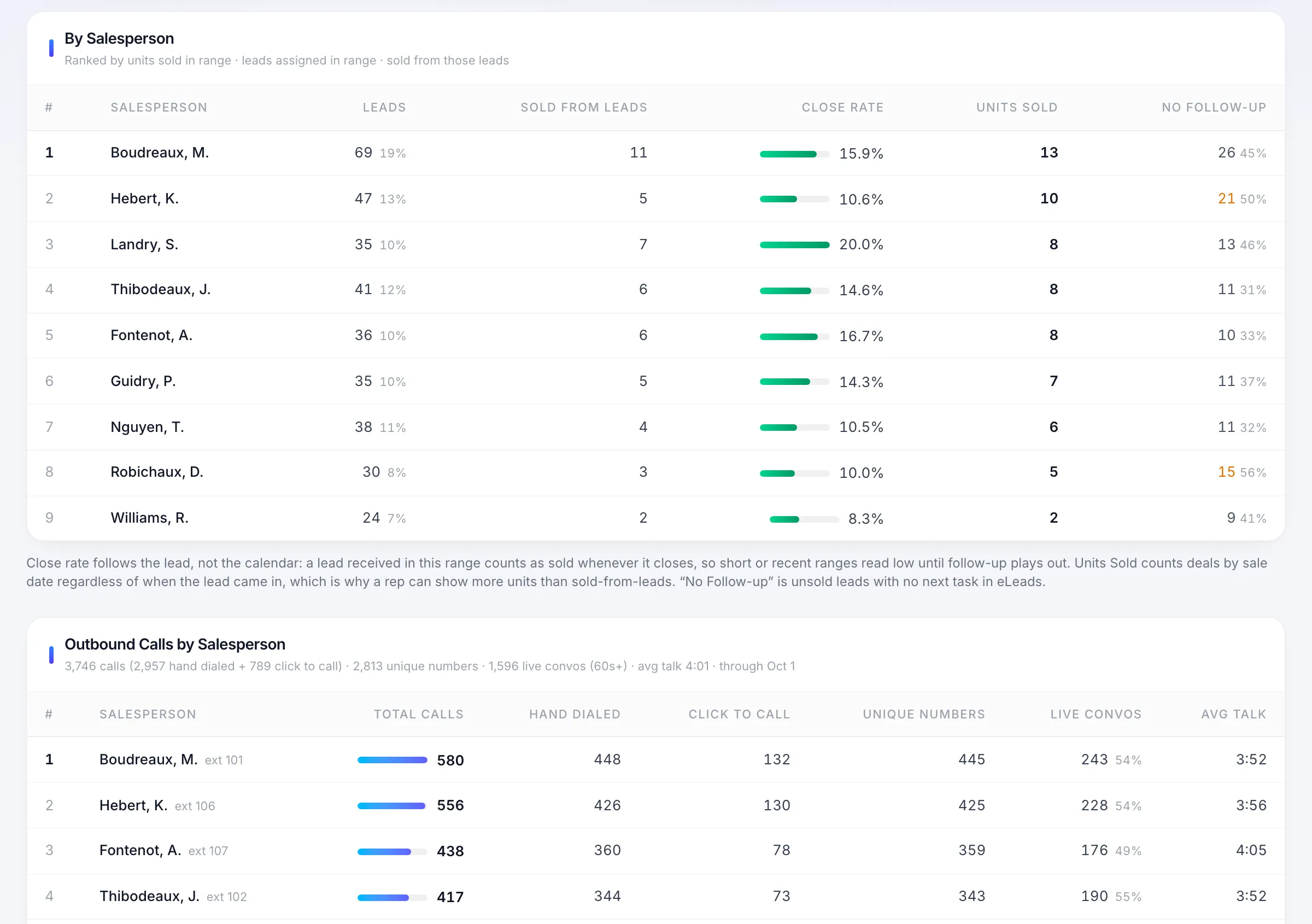
Task: Select the Landry, S. row name
Action: [144, 244]
